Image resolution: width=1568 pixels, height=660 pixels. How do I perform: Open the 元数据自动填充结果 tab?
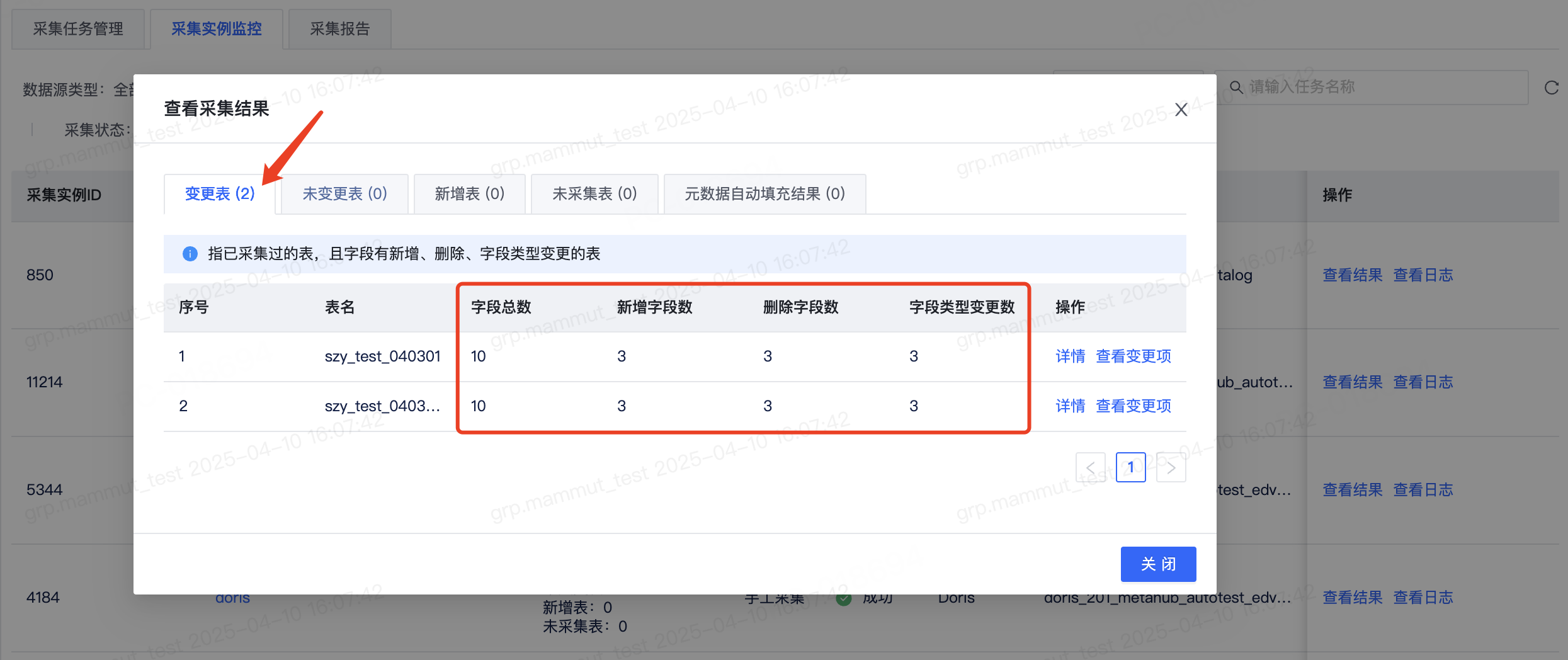click(x=764, y=193)
